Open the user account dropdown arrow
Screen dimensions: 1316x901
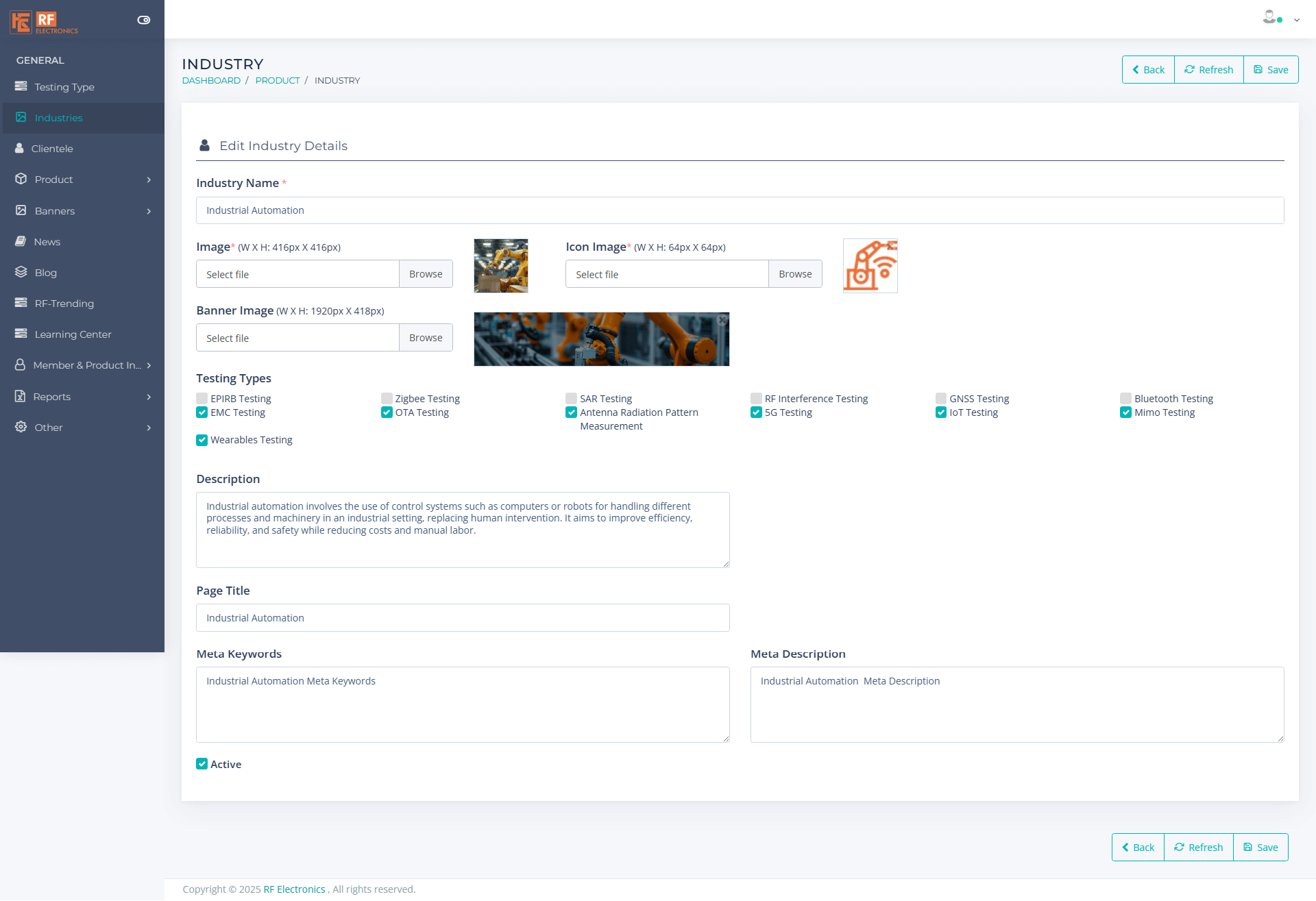[1297, 21]
